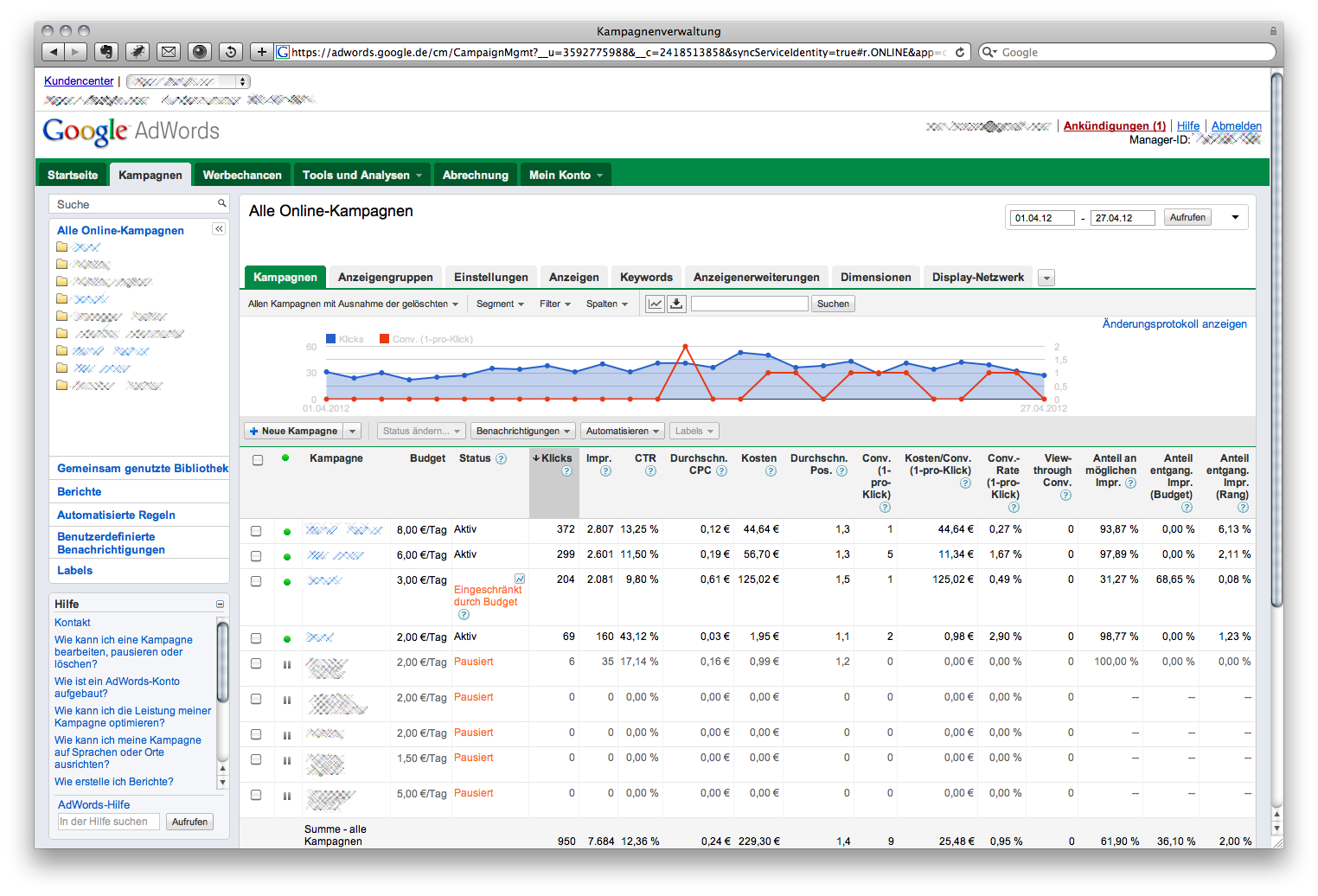Screen dimensions: 1318x896
Task: Open the date range dropdown arrow
Action: tap(1235, 217)
